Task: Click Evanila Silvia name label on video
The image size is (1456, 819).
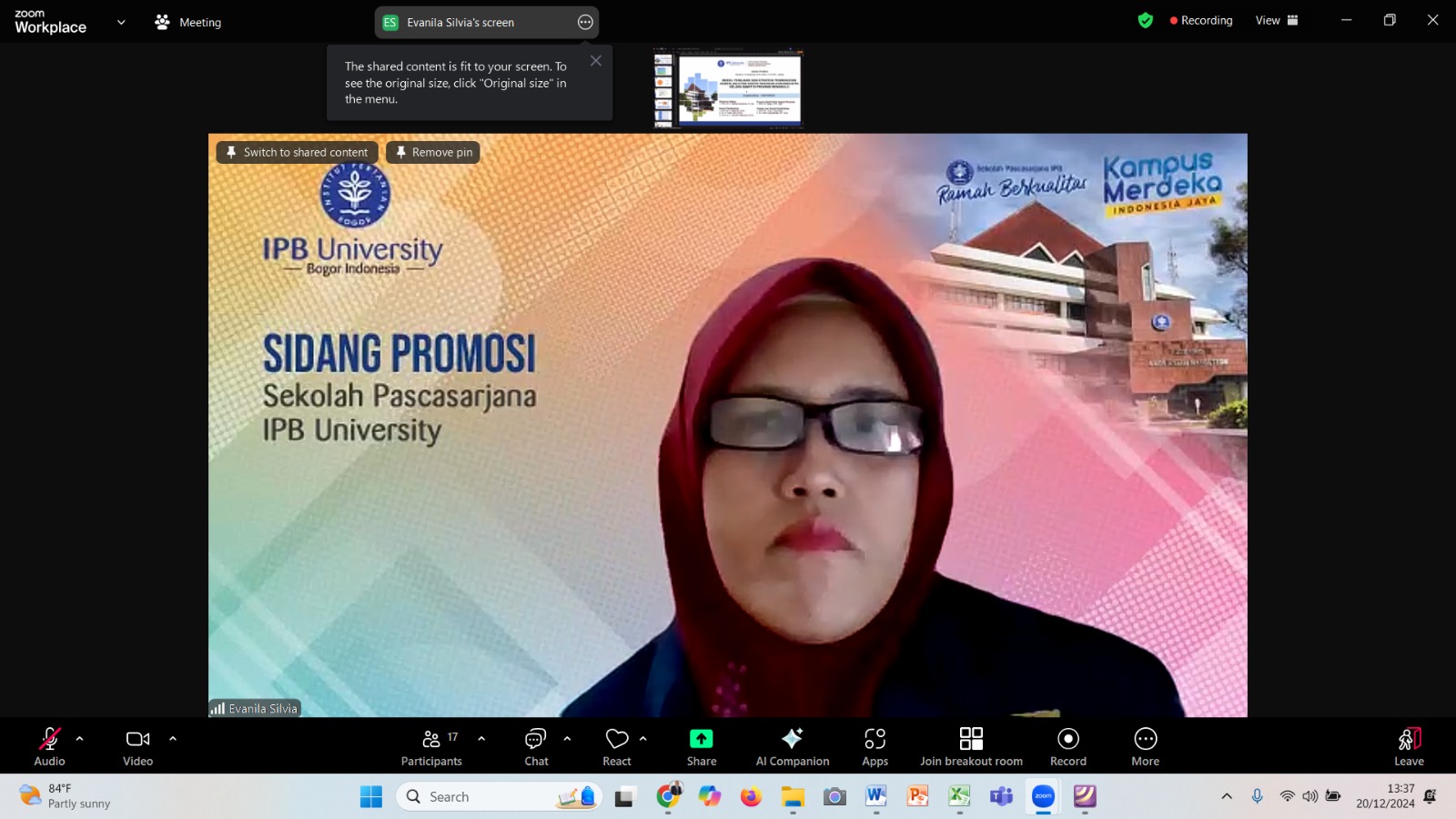Action: 255,708
